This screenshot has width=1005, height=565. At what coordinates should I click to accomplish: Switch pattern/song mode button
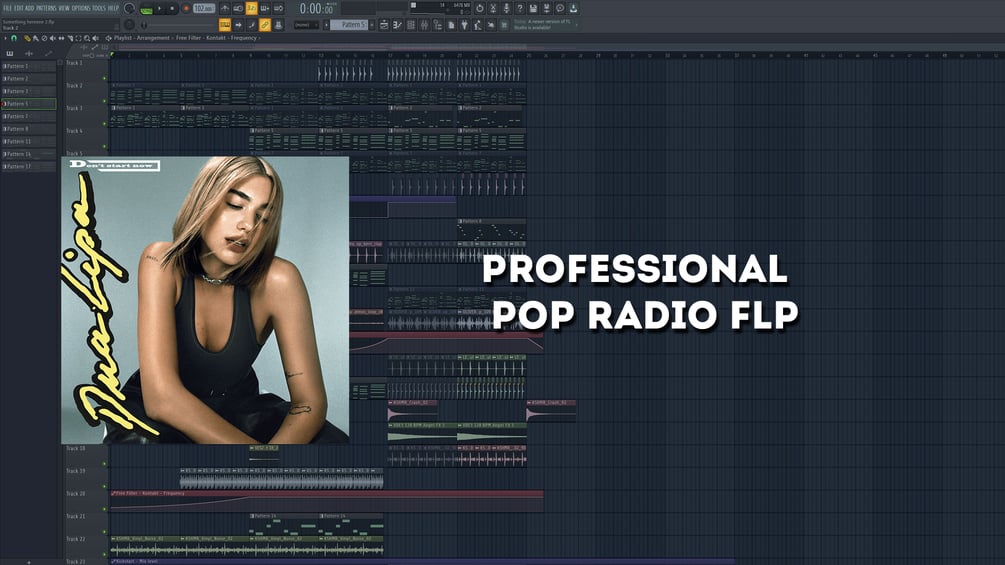[146, 10]
